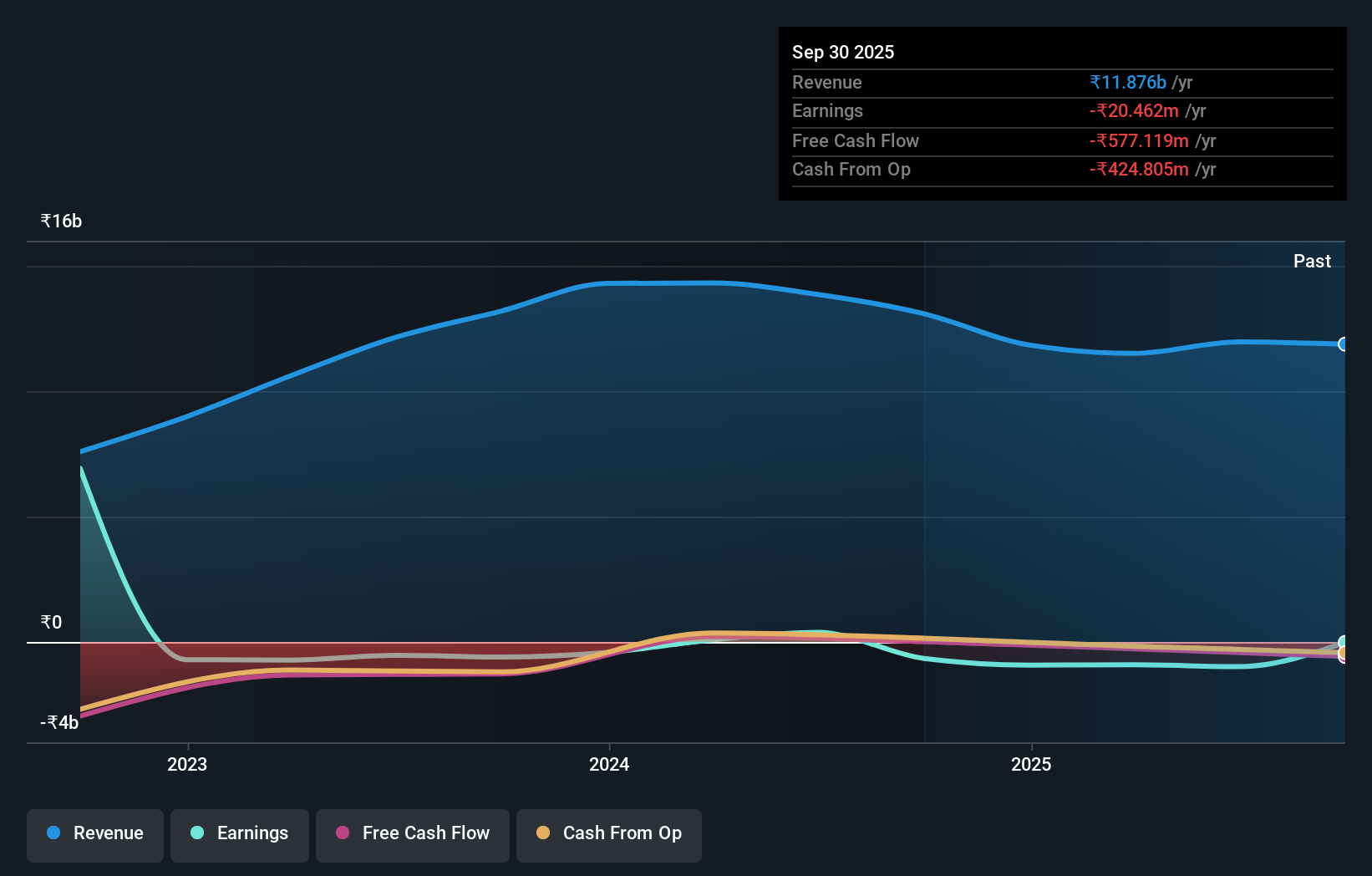Image resolution: width=1372 pixels, height=876 pixels.
Task: Select the Free Cash Flow pink dot icon
Action: click(342, 833)
